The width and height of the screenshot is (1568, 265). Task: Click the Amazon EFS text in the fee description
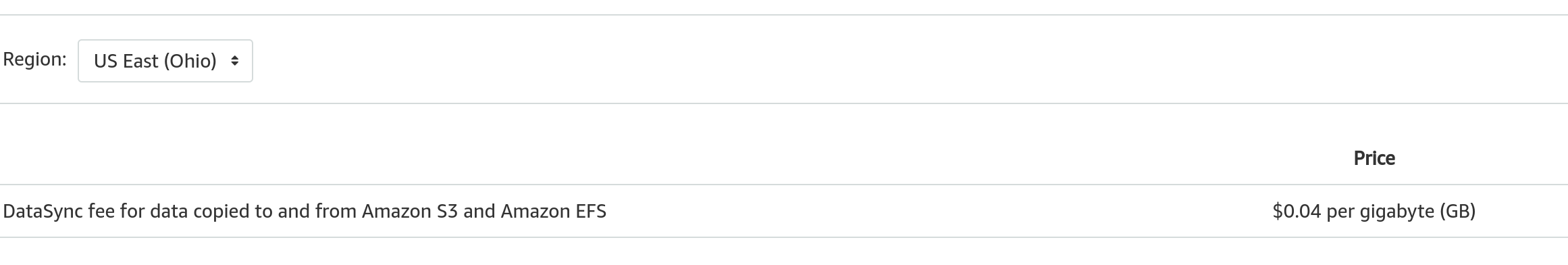[x=554, y=212]
